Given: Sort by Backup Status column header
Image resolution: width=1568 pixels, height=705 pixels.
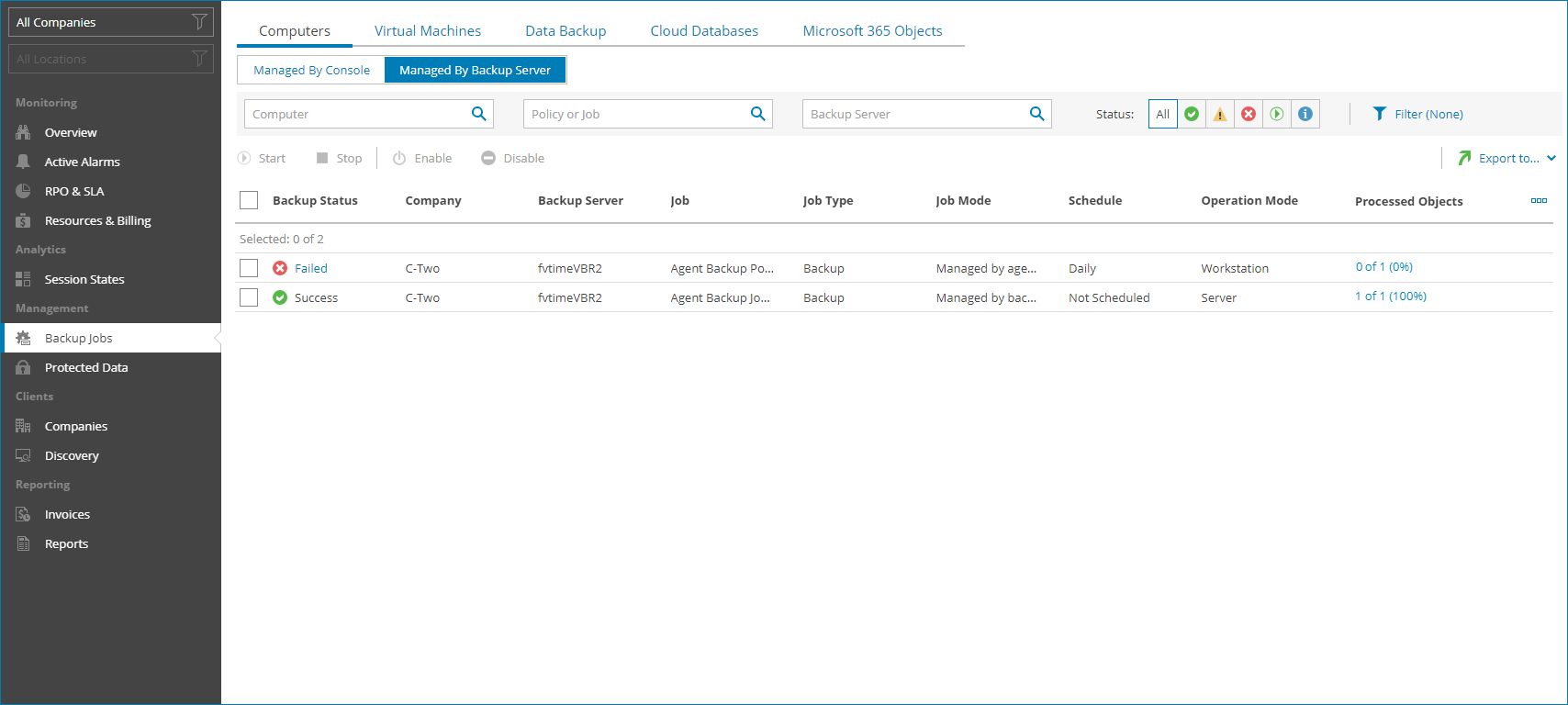Looking at the screenshot, I should 315,200.
